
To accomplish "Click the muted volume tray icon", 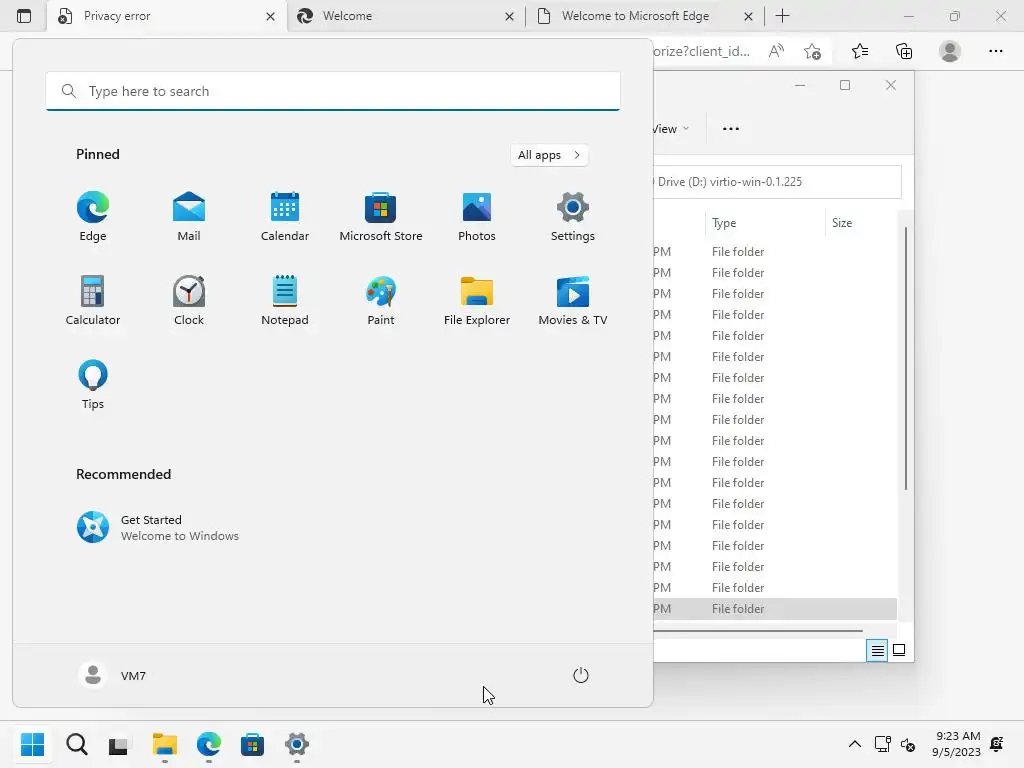I will tap(908, 744).
